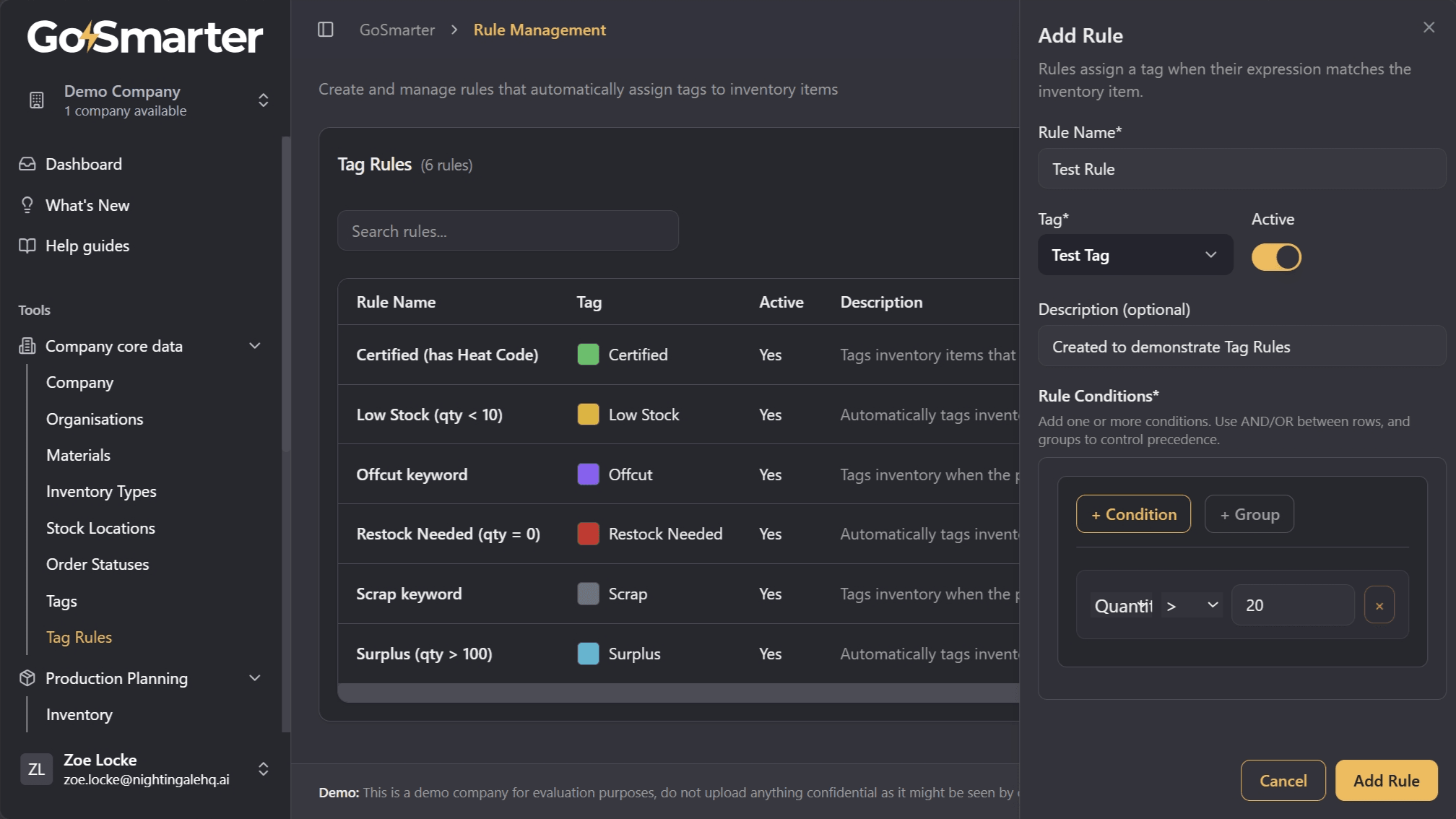Click the purple Offcut color swatch
1456x819 pixels.
(x=588, y=474)
